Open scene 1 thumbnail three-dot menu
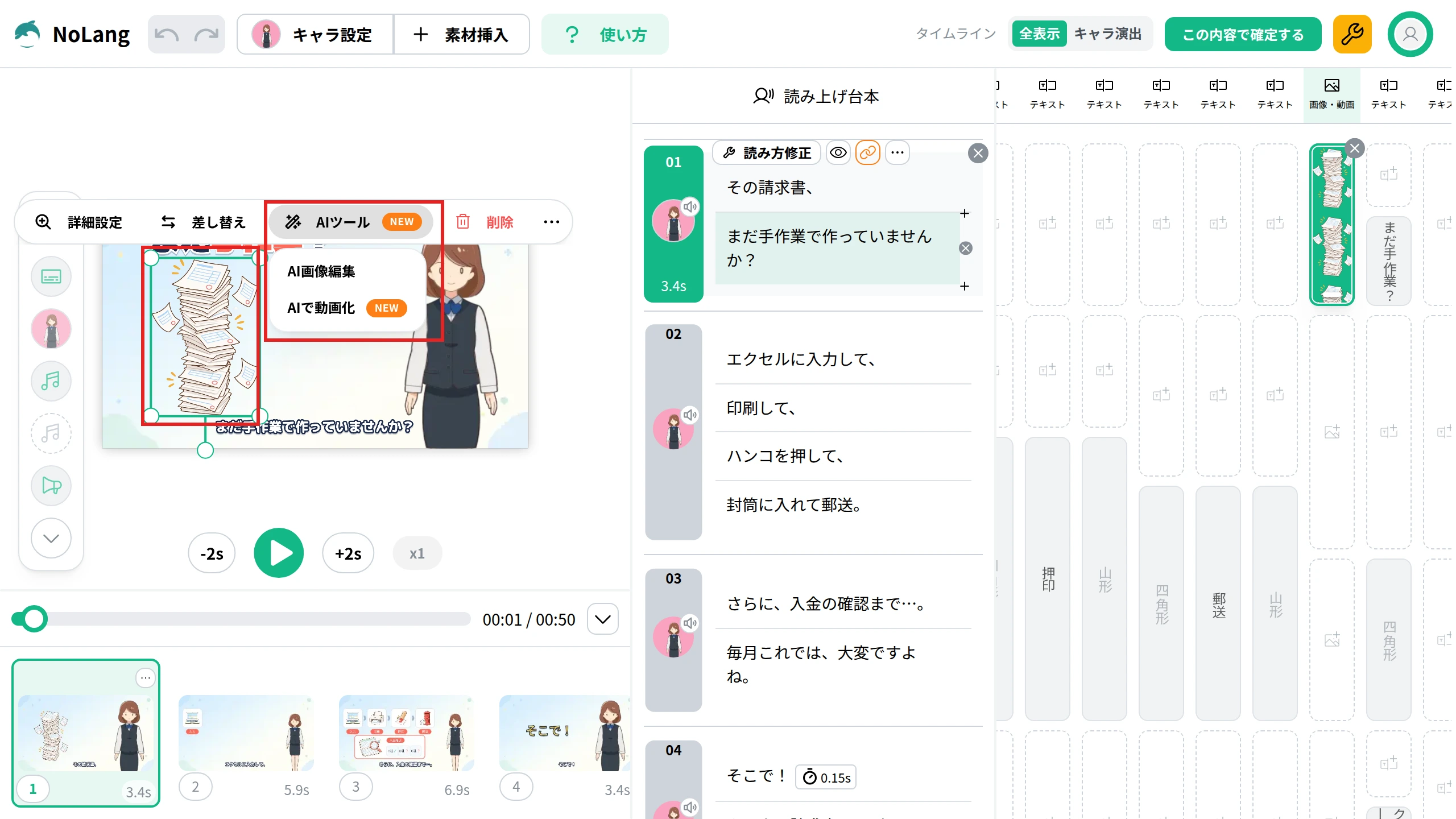Image resolution: width=1456 pixels, height=819 pixels. pyautogui.click(x=146, y=678)
